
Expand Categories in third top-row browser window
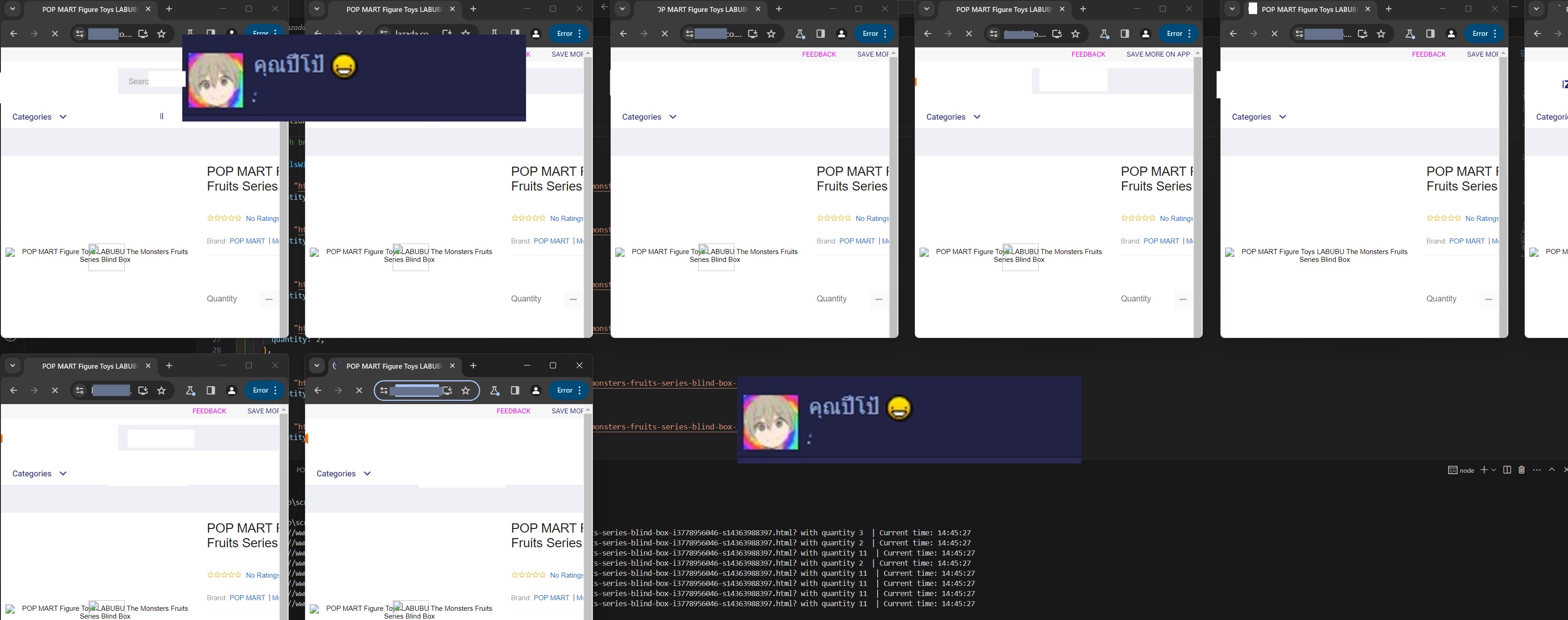coord(649,117)
